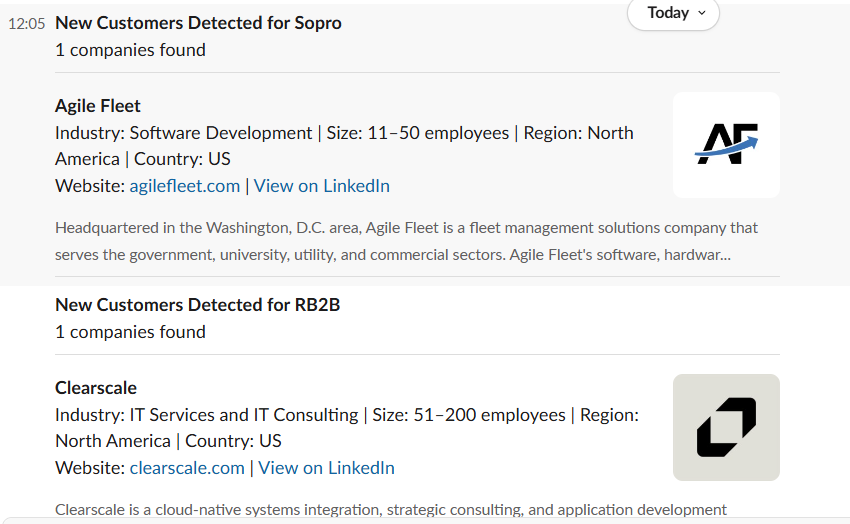850x524 pixels.
Task: Click New Customers Detected for Sopro heading
Action: click(x=198, y=23)
